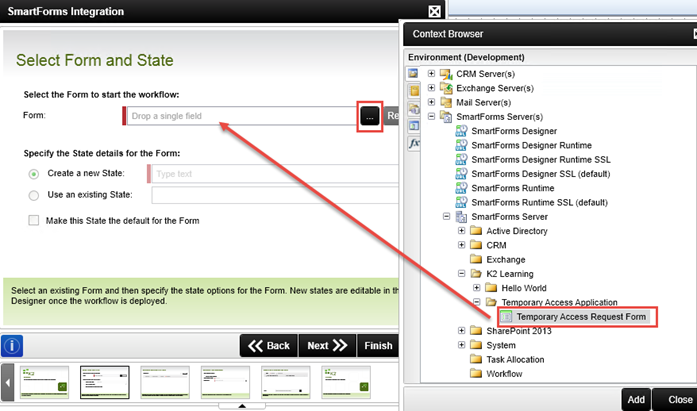This screenshot has height=411, width=697.
Task: Select SmartForms Runtime SSL (default) icon
Action: tap(461, 202)
